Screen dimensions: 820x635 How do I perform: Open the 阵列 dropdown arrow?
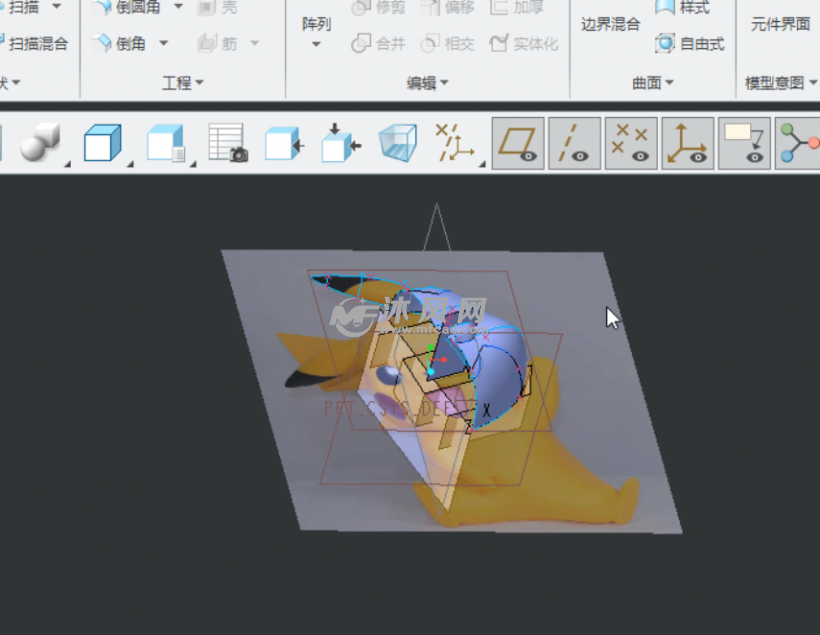(316, 44)
